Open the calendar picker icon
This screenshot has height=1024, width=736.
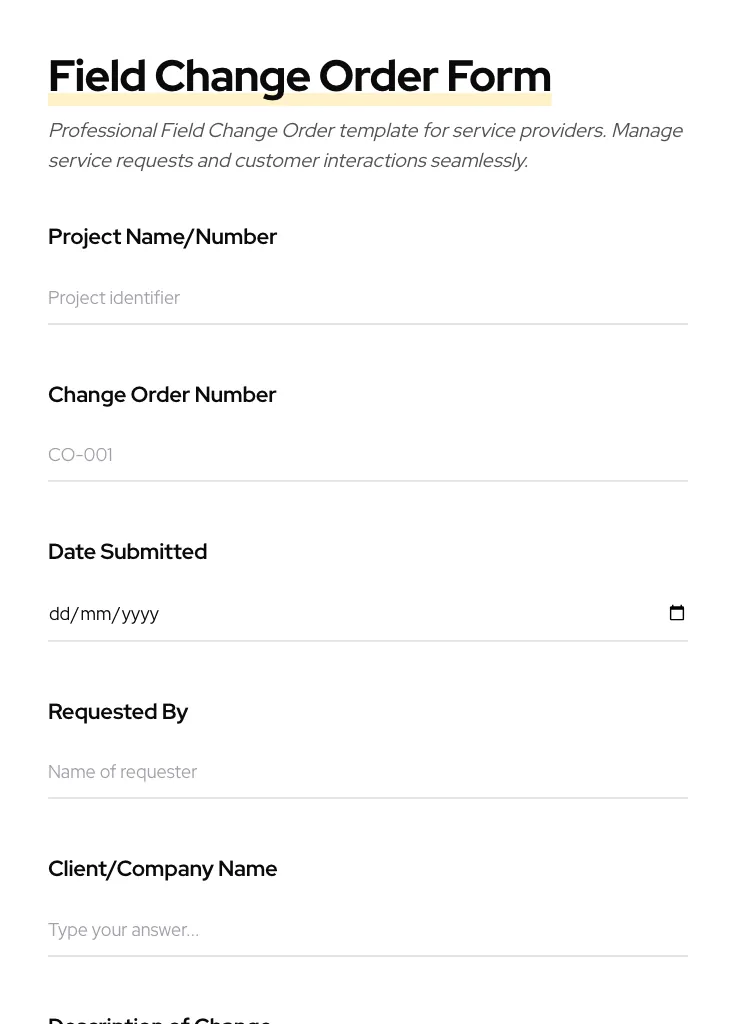(x=677, y=613)
